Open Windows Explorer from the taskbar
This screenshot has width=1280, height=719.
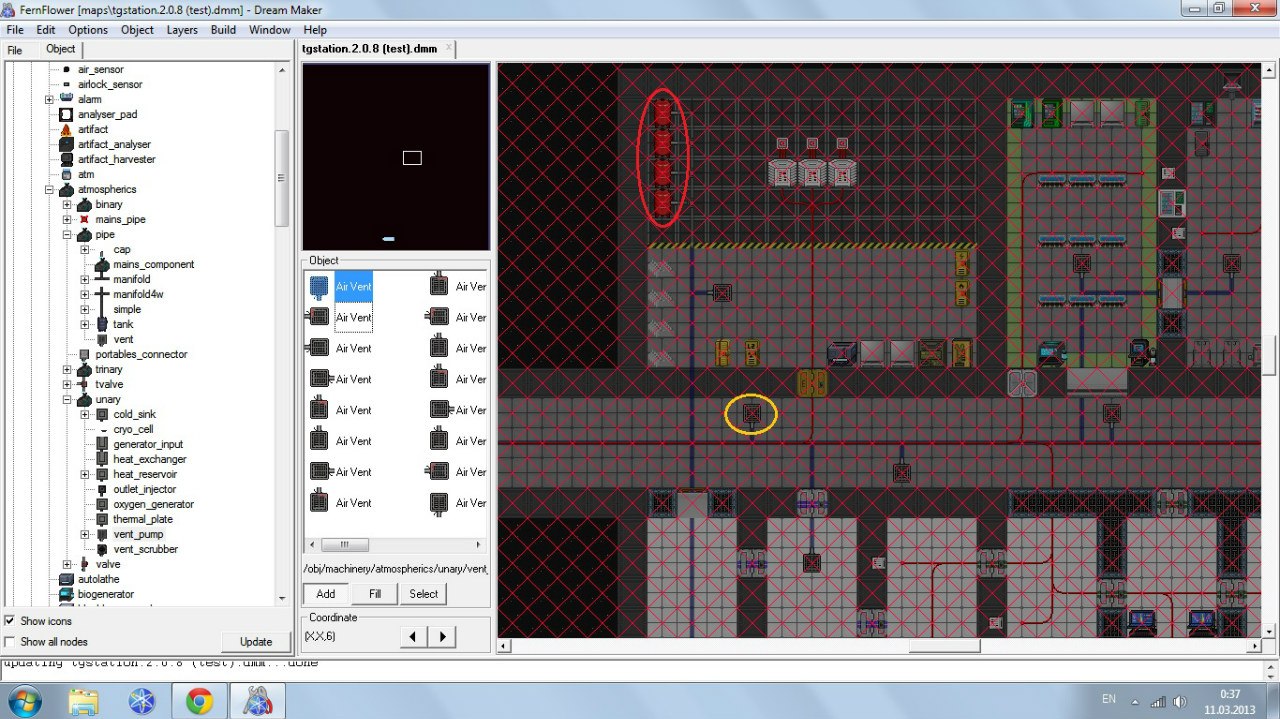tap(84, 702)
